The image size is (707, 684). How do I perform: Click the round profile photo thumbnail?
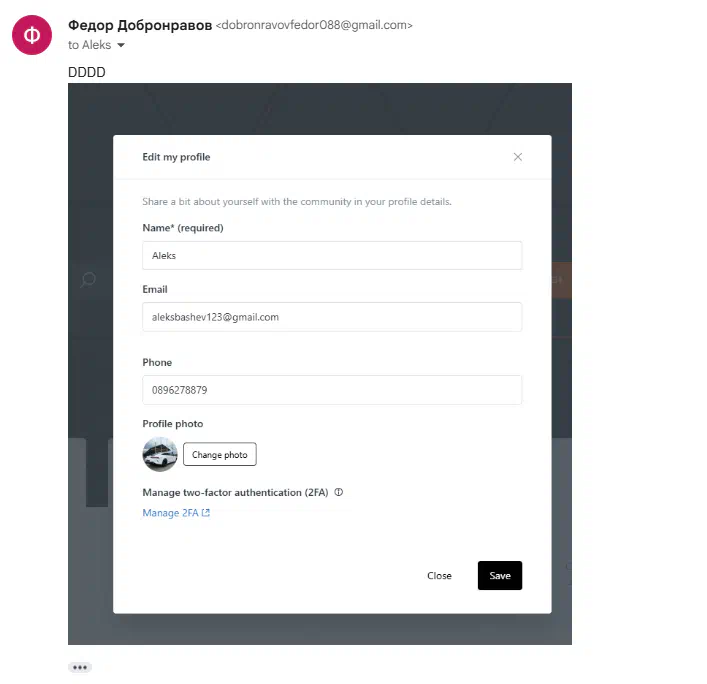pyautogui.click(x=160, y=454)
